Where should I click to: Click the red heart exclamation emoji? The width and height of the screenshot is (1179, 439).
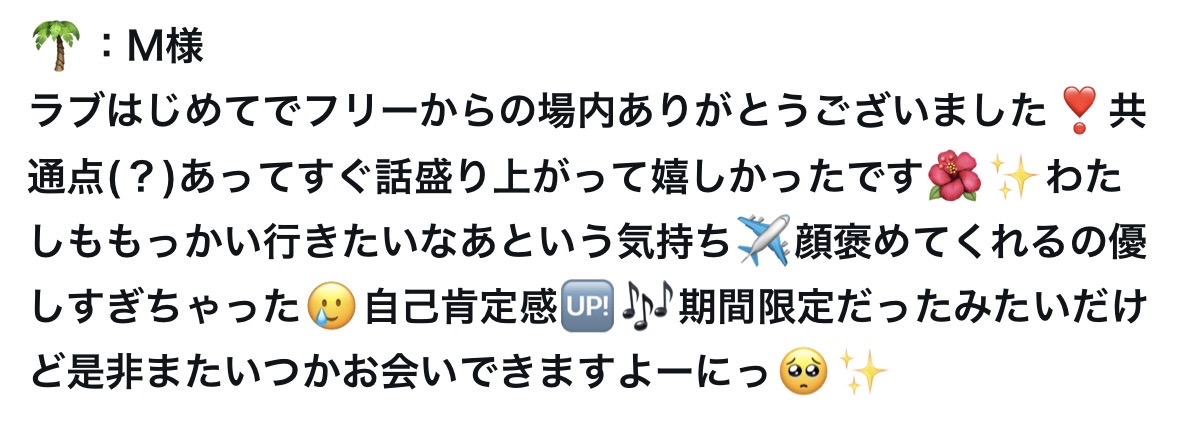(1080, 112)
